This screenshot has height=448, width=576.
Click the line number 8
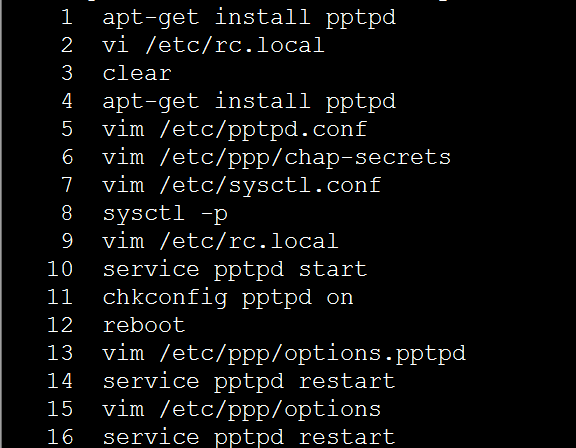click(x=67, y=213)
